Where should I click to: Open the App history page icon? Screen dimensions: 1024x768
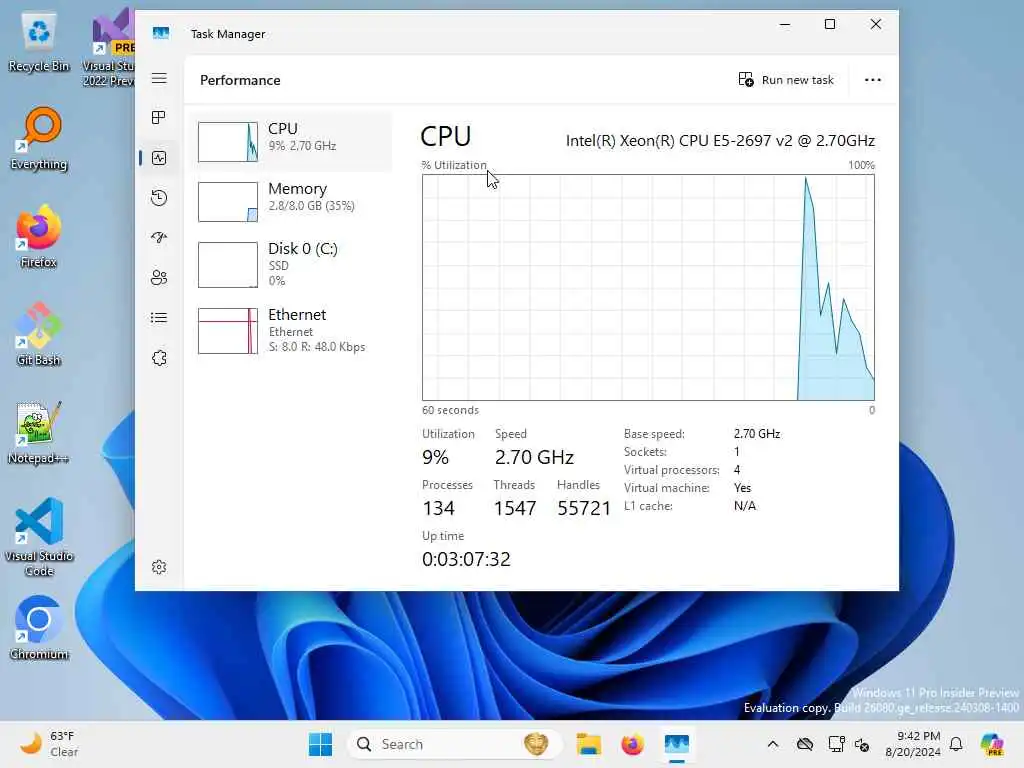click(x=159, y=198)
